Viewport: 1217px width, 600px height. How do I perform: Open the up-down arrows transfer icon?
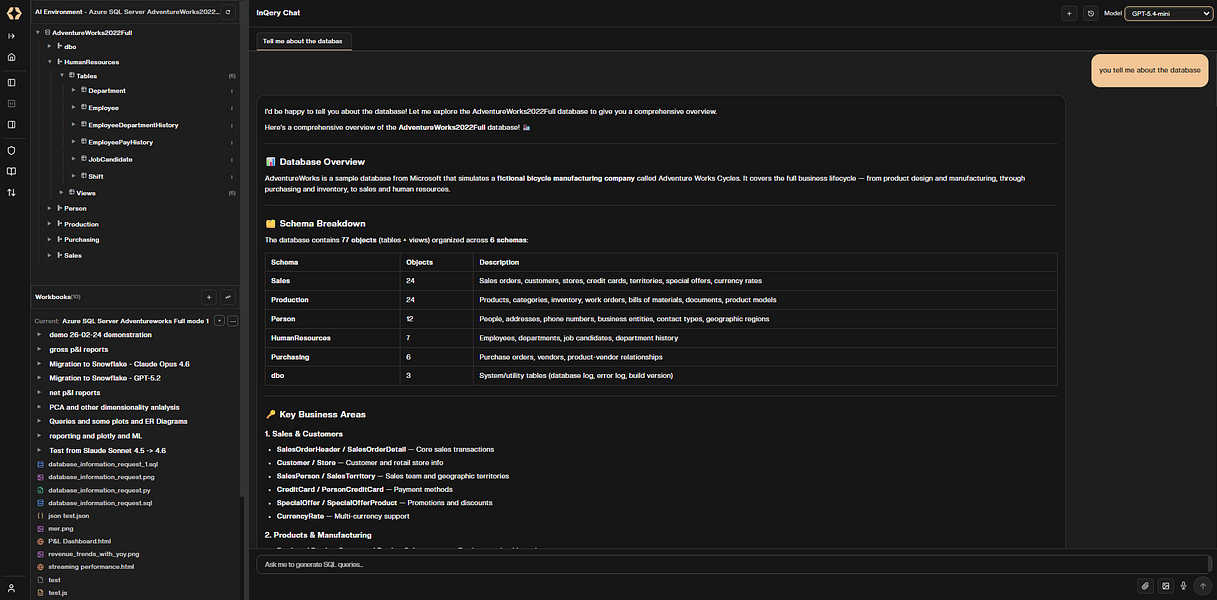[12, 192]
